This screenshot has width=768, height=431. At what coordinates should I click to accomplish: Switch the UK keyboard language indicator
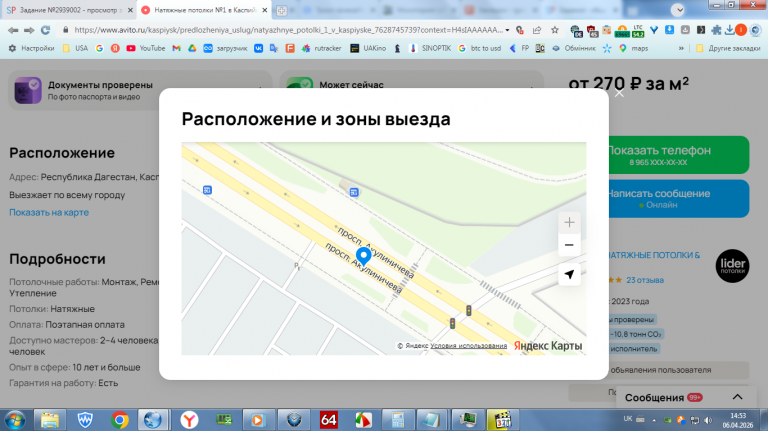click(x=628, y=419)
